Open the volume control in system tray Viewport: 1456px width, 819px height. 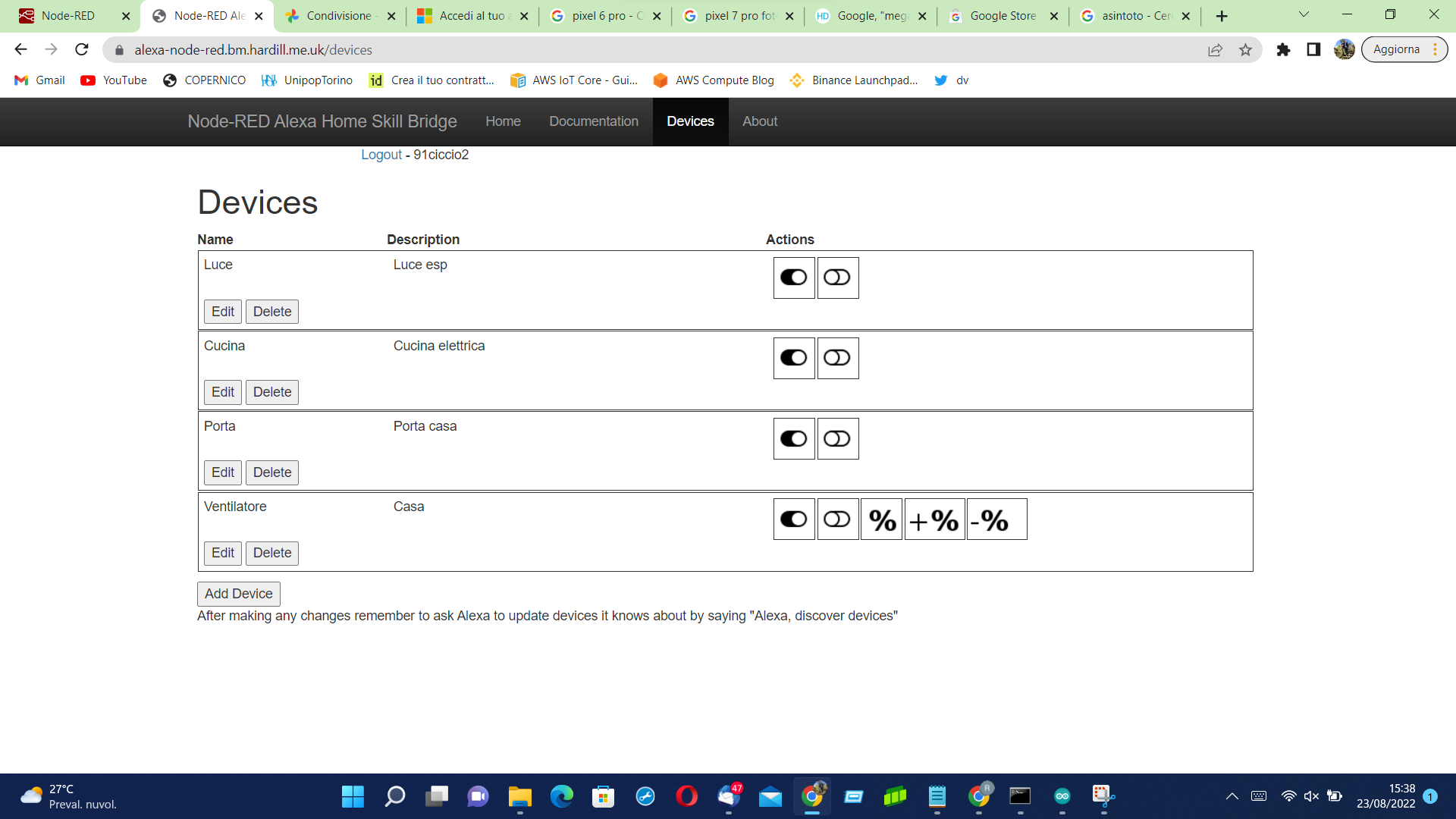click(1311, 796)
